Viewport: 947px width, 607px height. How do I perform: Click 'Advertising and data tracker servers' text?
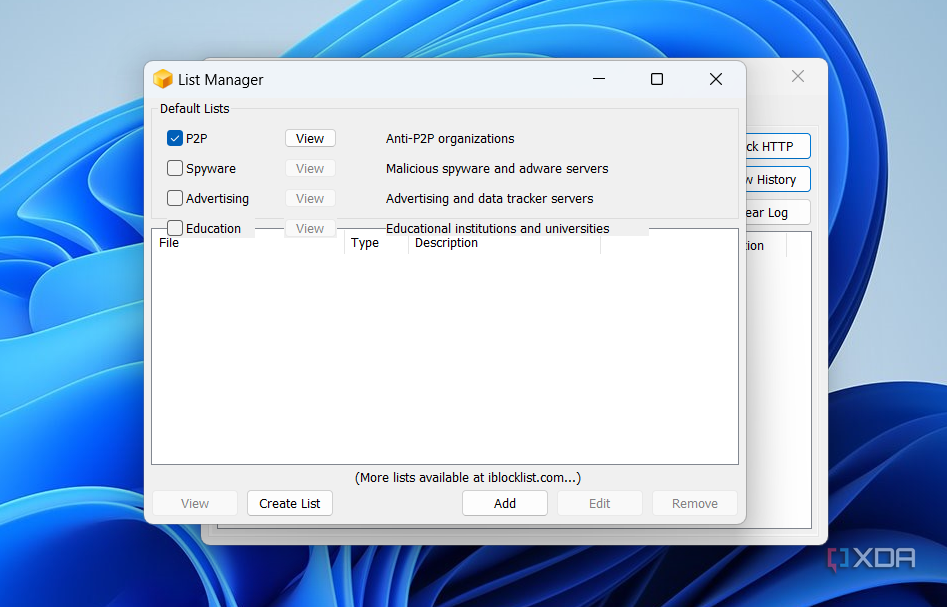coord(490,199)
